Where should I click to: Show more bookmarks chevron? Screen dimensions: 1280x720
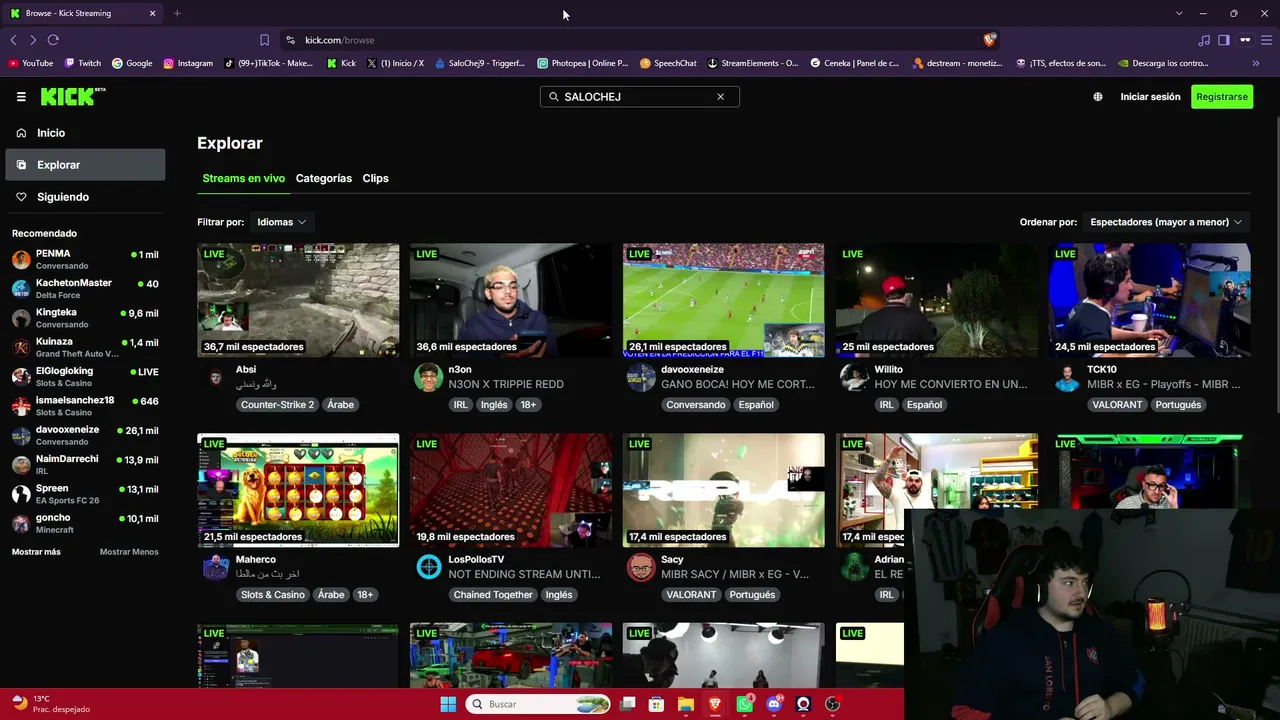point(1256,63)
